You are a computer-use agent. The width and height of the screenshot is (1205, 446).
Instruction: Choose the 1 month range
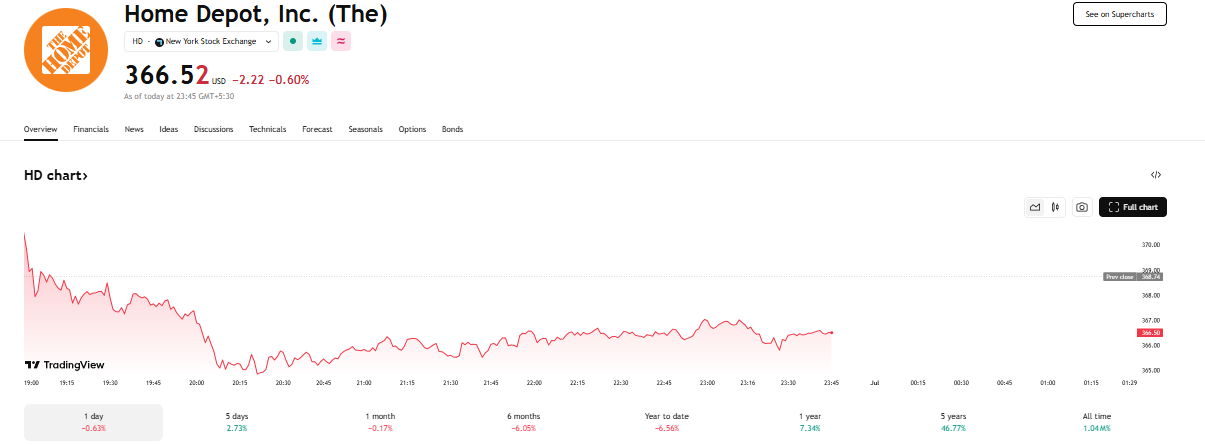point(380,422)
